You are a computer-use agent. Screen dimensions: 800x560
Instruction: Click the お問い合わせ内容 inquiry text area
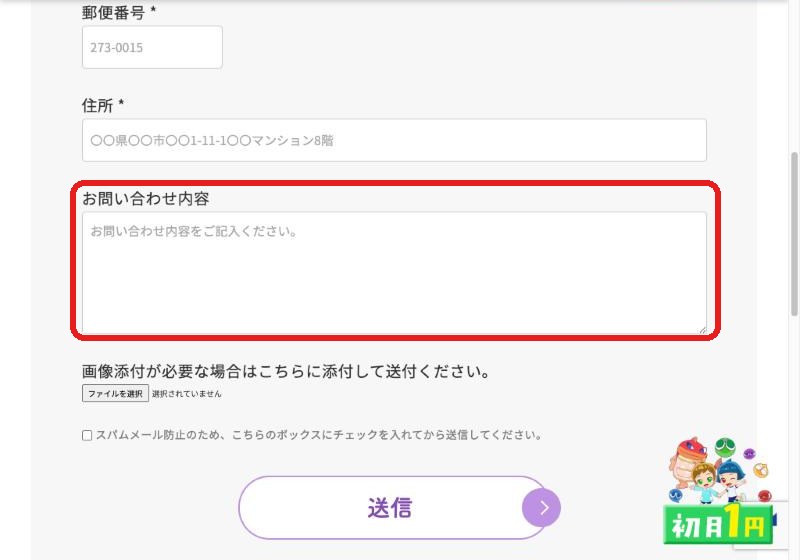(394, 273)
